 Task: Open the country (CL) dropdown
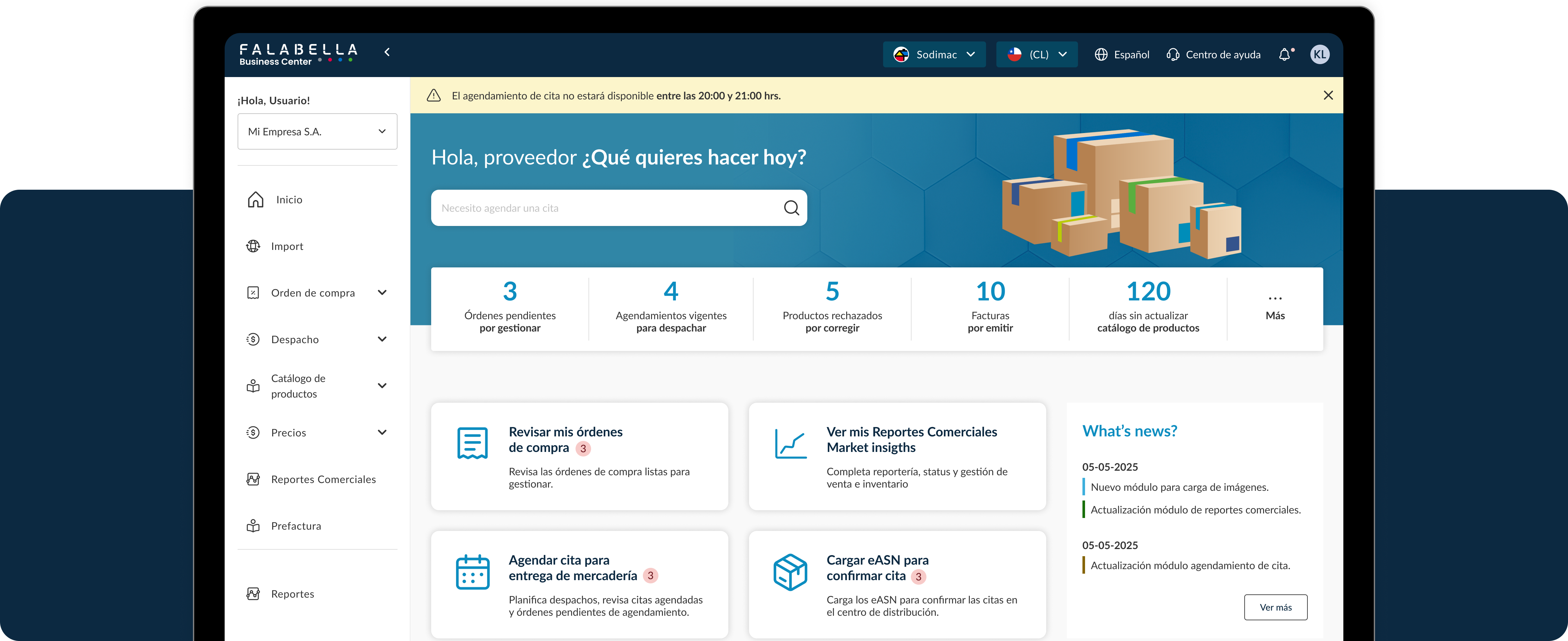click(1036, 54)
